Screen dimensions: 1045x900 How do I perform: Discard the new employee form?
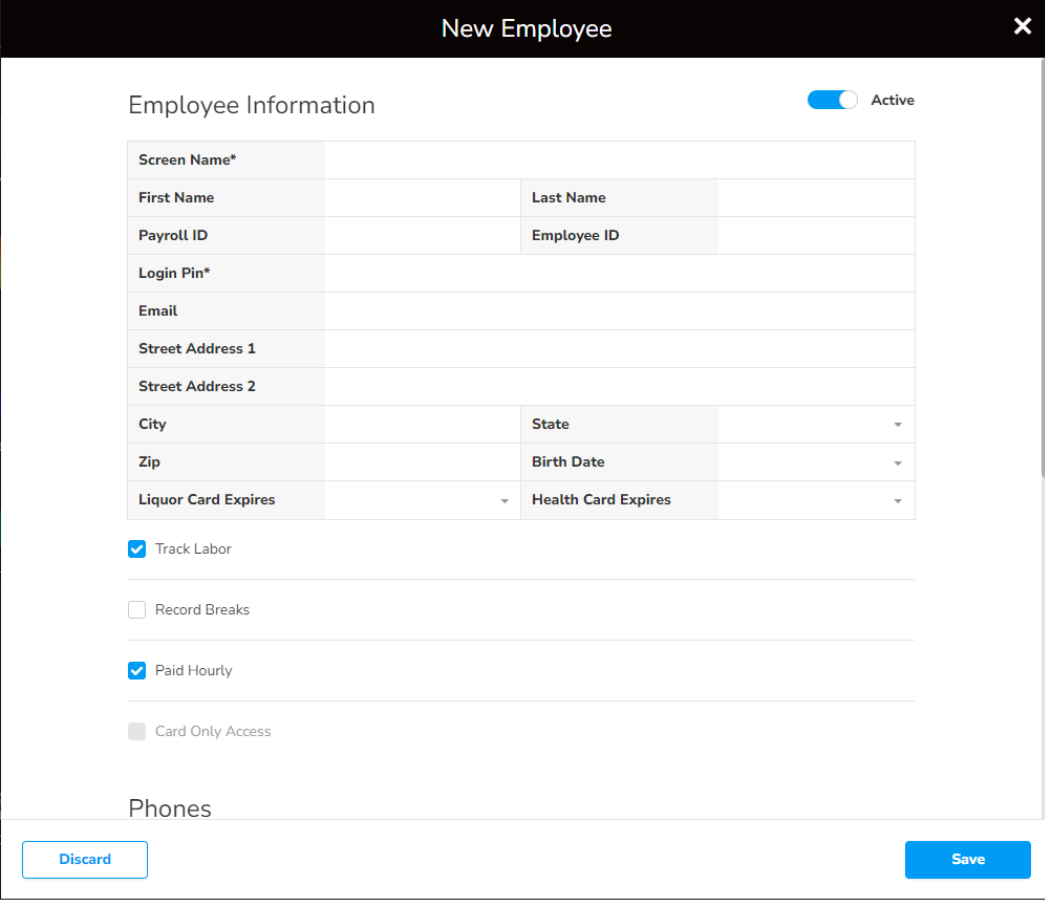tap(85, 860)
